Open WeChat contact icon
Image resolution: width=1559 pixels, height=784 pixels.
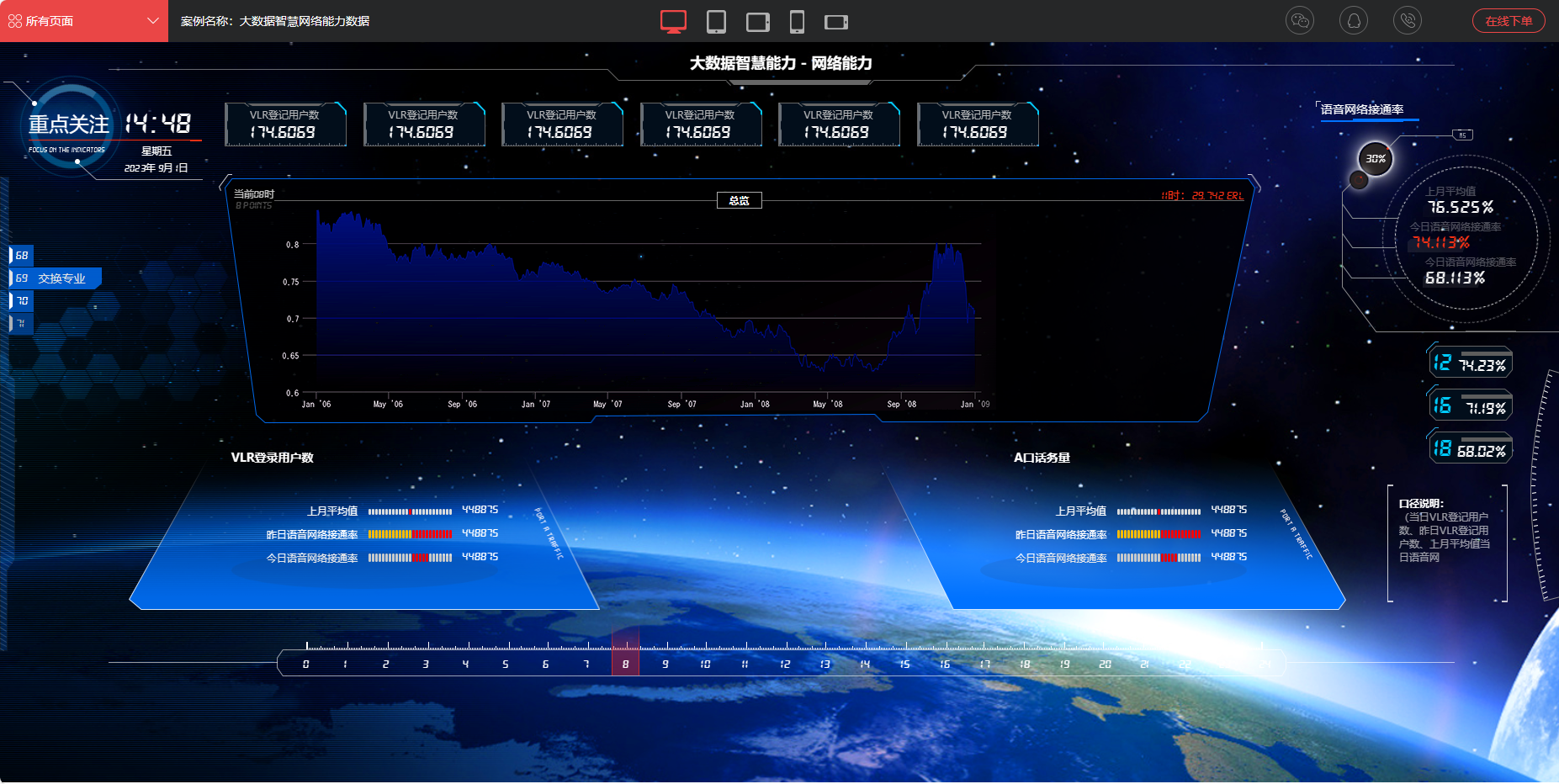pos(1300,21)
